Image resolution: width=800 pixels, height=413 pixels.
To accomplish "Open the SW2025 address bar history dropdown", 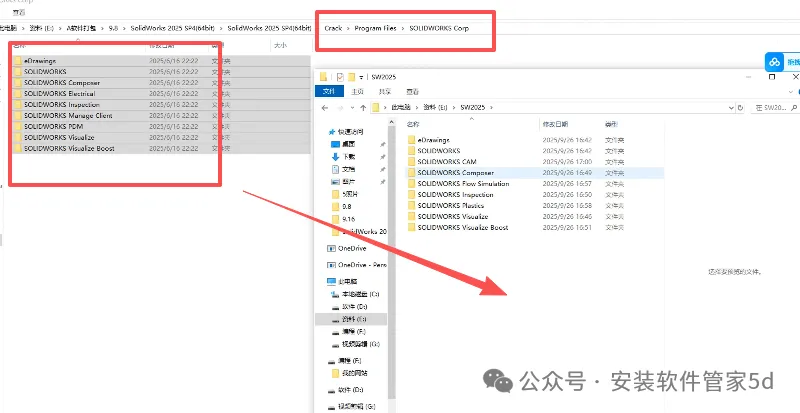I will point(731,108).
